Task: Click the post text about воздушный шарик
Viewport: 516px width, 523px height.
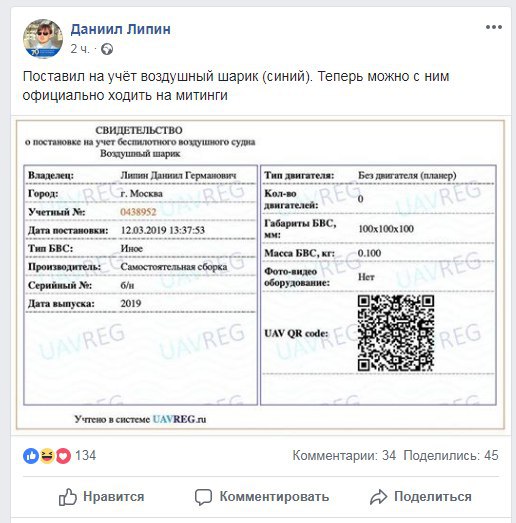Action: (236, 86)
